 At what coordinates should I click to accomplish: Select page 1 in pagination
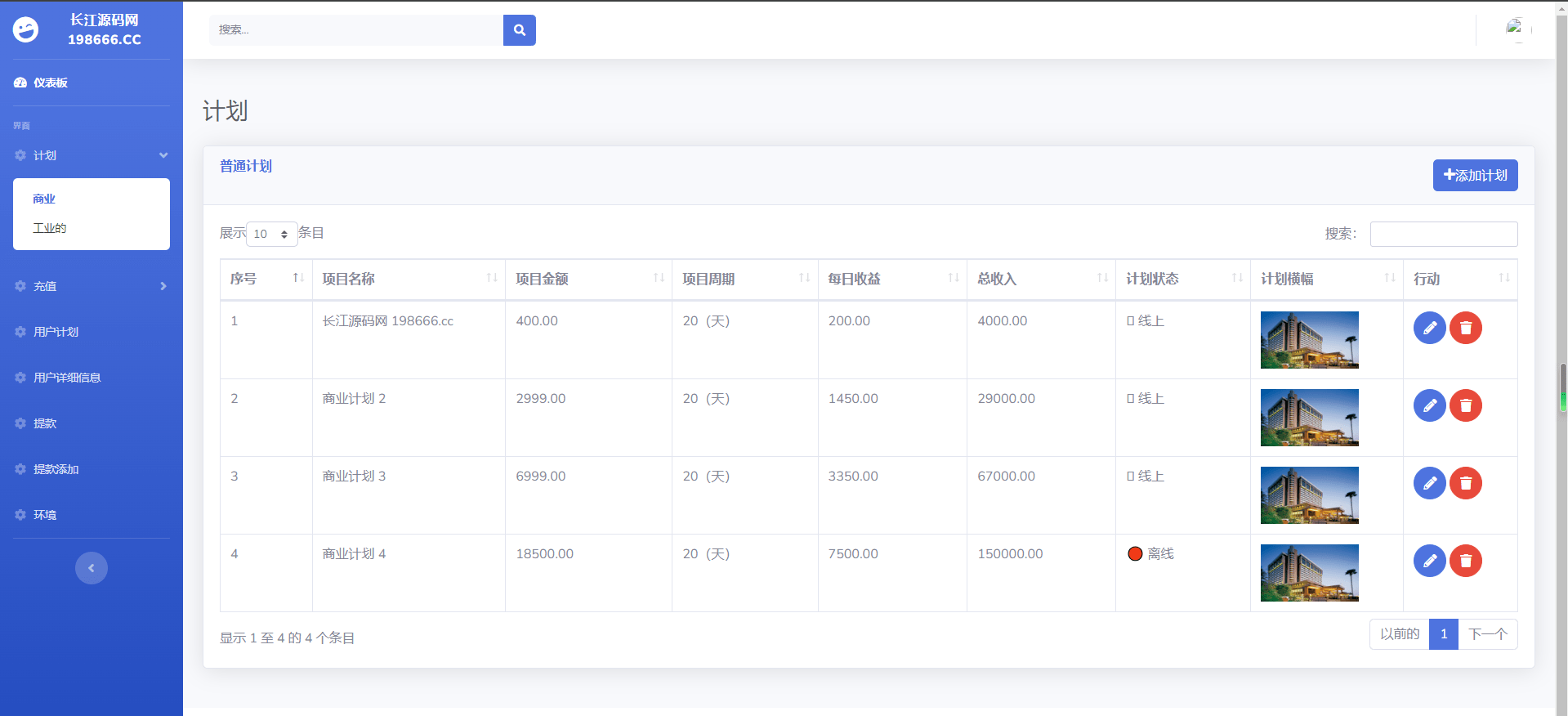(1444, 634)
